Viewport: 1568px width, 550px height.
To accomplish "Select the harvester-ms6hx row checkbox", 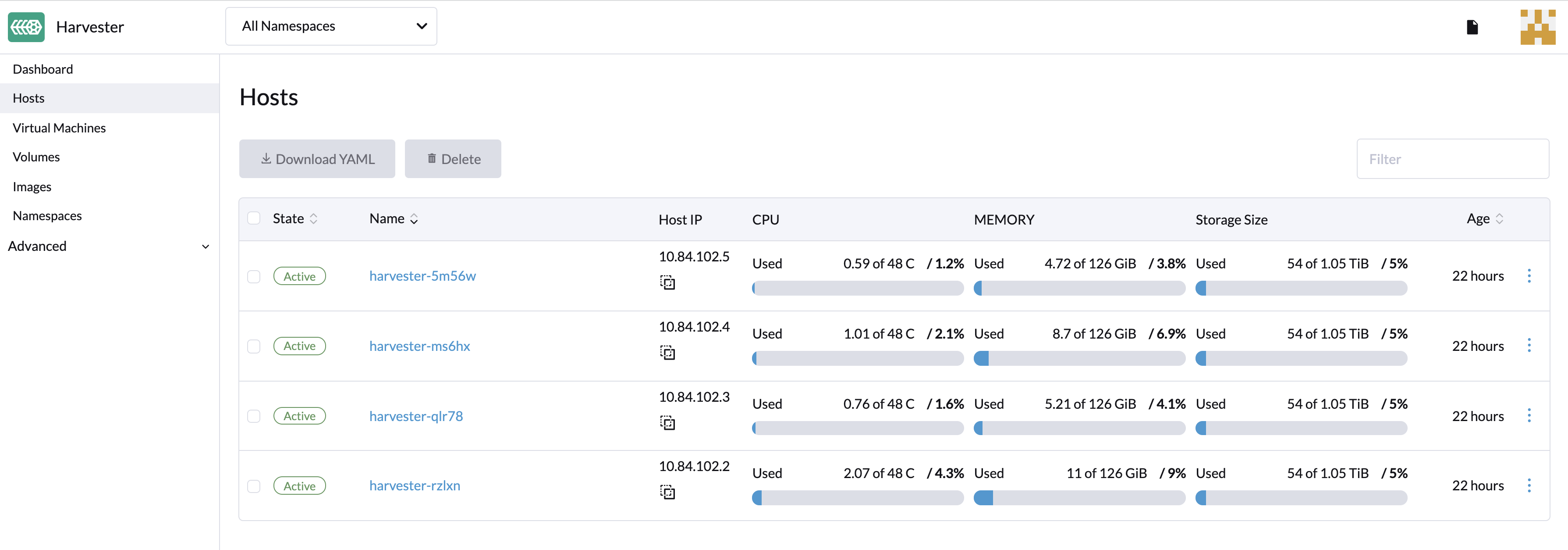I will (x=254, y=346).
